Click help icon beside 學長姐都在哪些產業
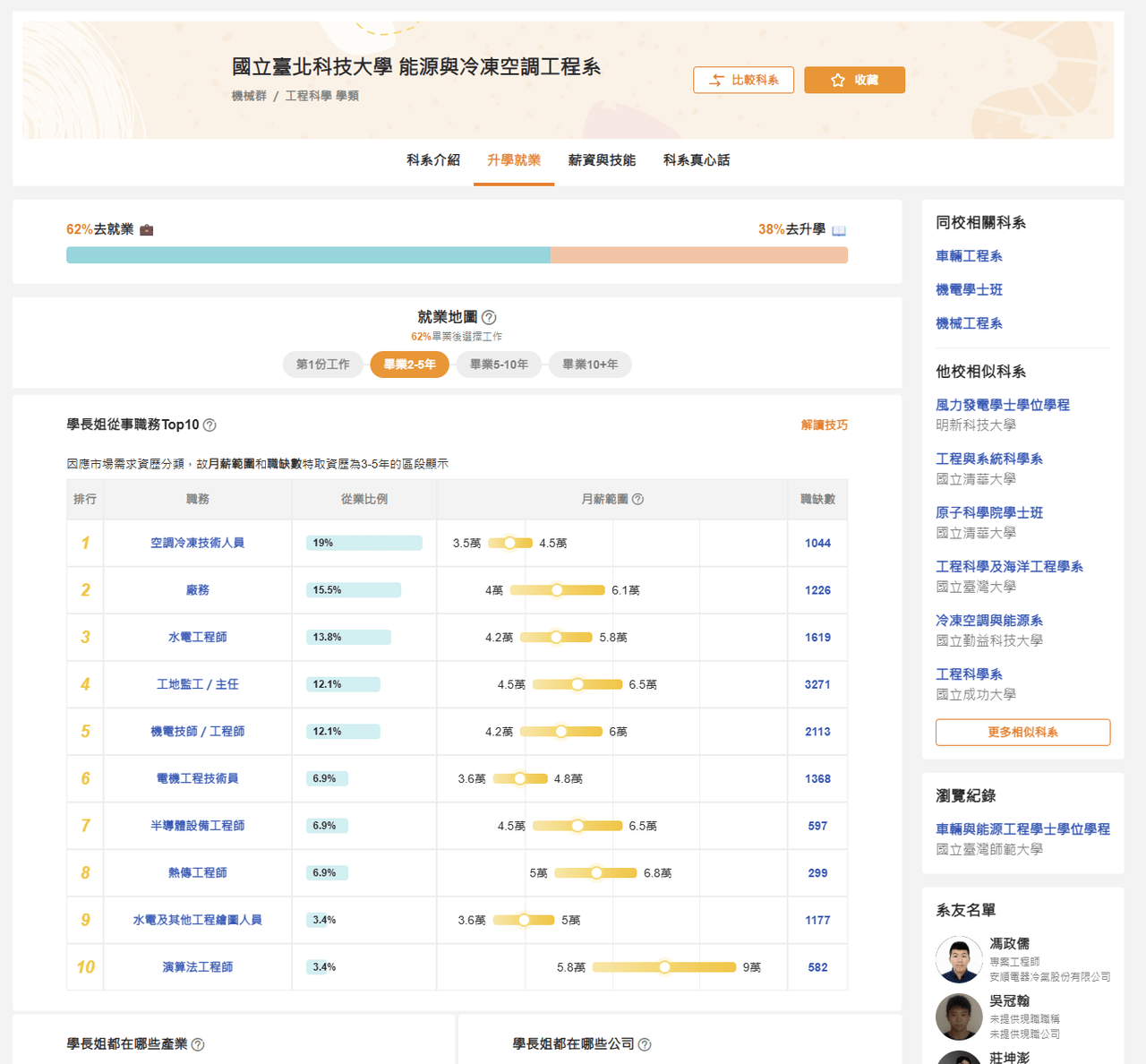Image resolution: width=1146 pixels, height=1064 pixels. click(198, 1044)
